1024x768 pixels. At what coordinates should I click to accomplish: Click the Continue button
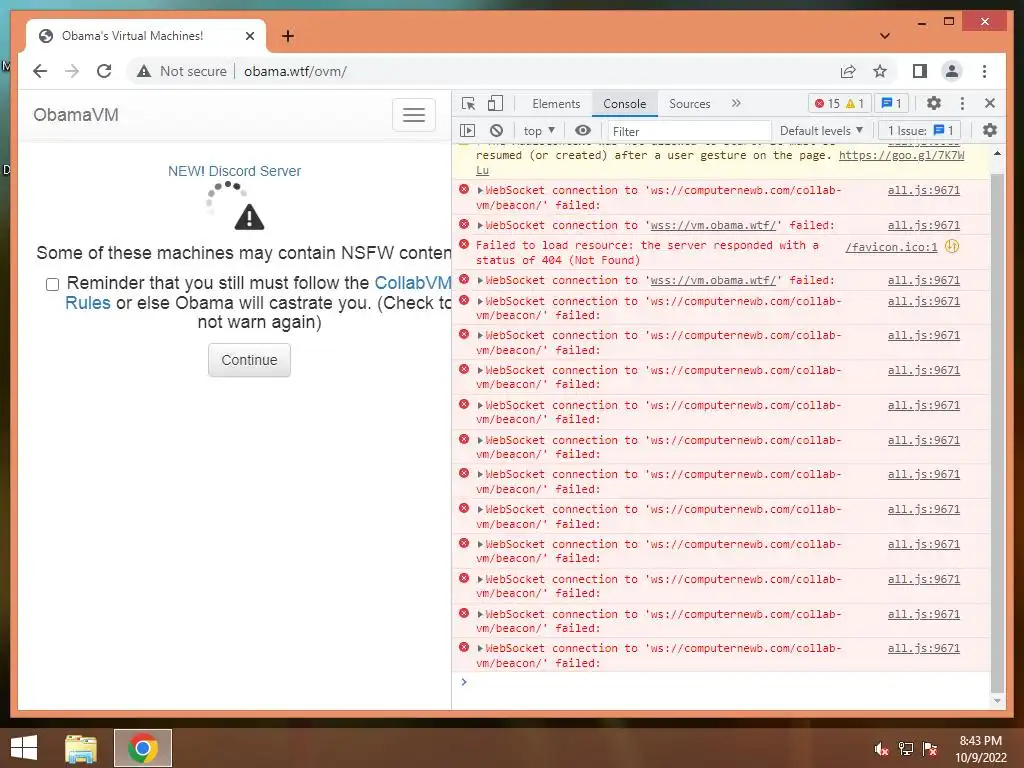pos(249,360)
